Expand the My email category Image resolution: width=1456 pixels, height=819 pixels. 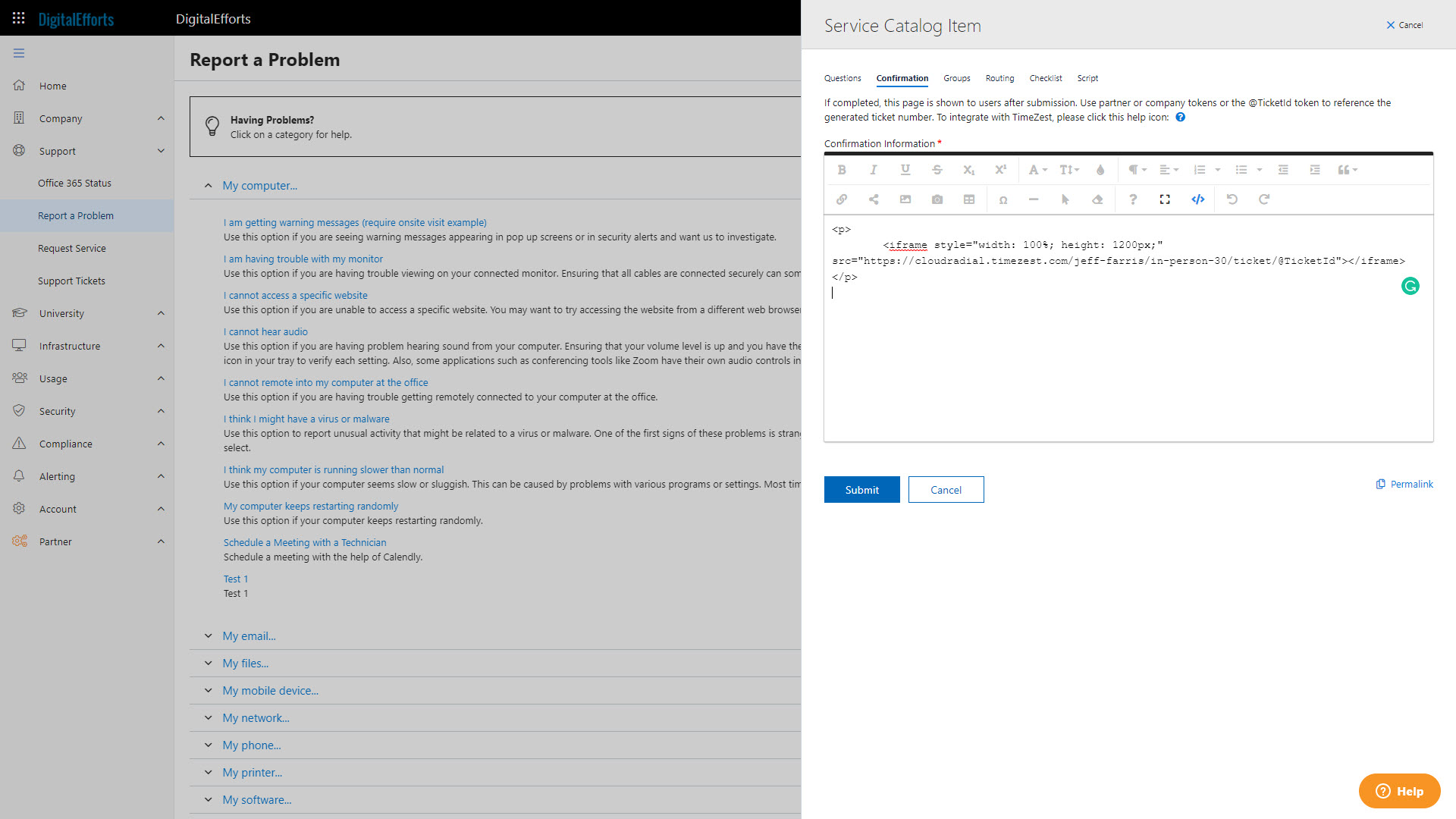point(249,635)
